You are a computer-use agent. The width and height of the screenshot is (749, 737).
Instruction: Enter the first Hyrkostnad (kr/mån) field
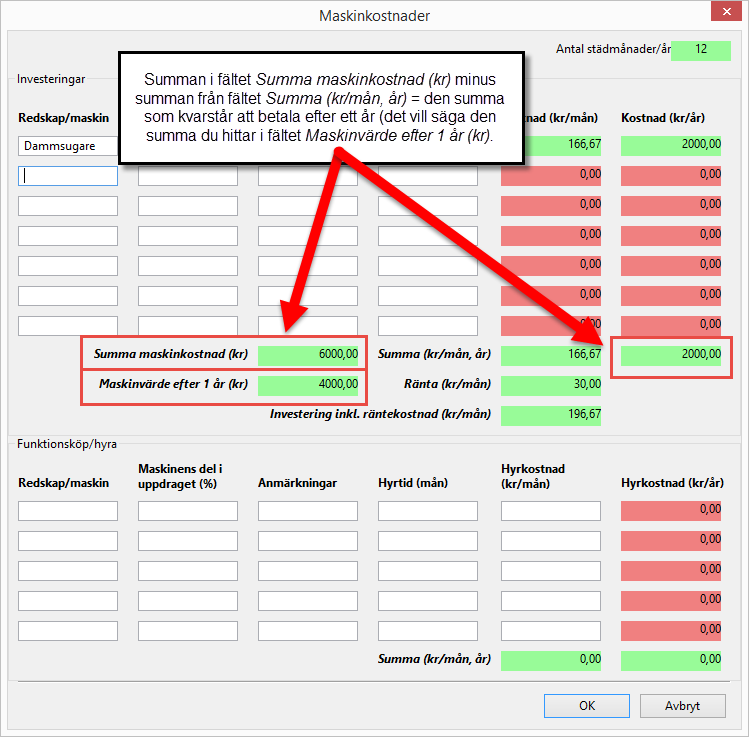(551, 511)
